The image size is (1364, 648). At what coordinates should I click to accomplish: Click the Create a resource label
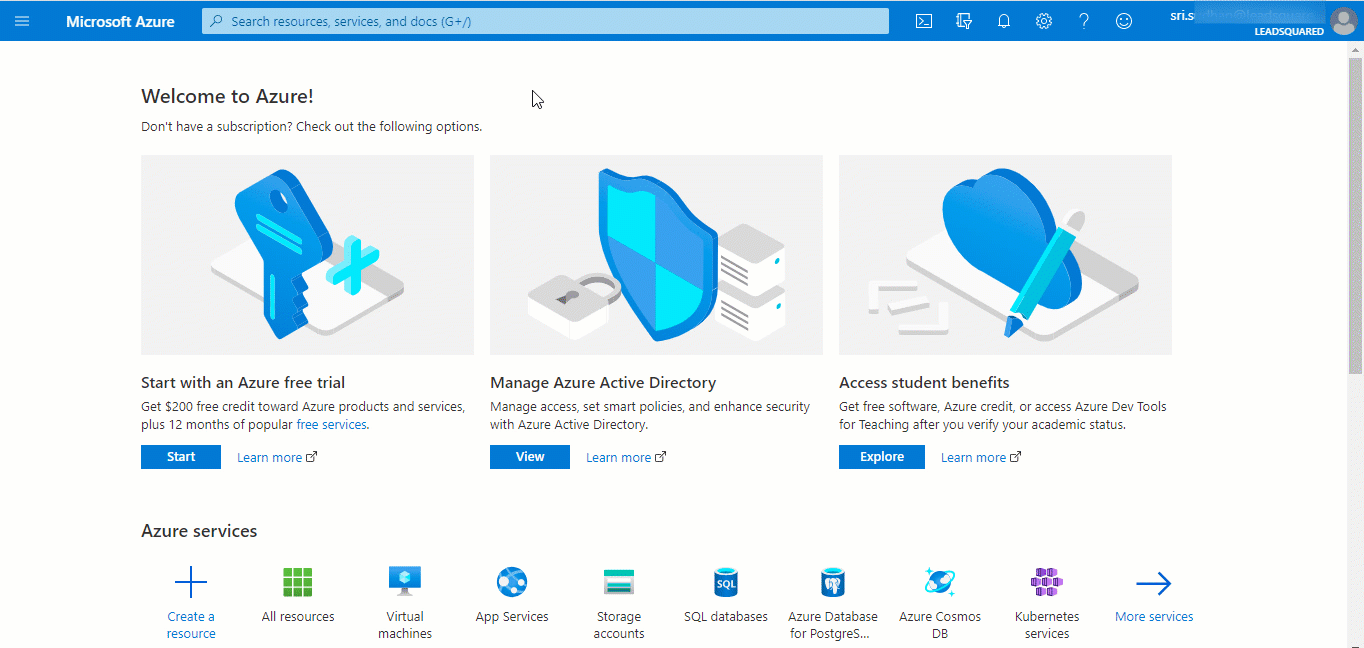tap(191, 625)
